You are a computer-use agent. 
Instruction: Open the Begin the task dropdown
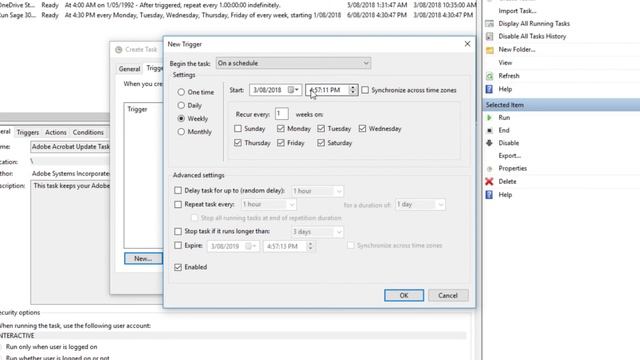pos(293,63)
